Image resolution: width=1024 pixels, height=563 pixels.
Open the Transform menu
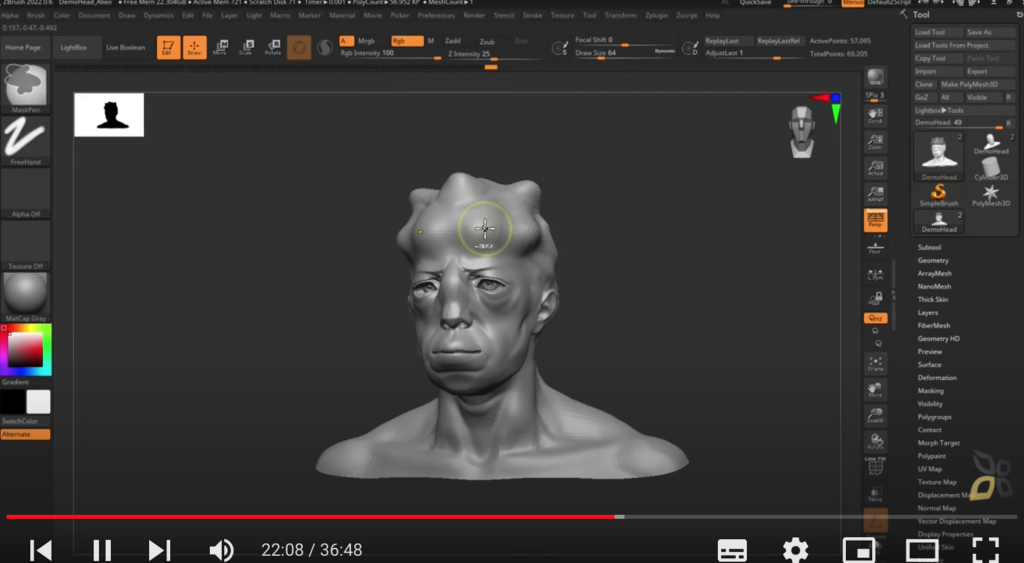point(620,15)
